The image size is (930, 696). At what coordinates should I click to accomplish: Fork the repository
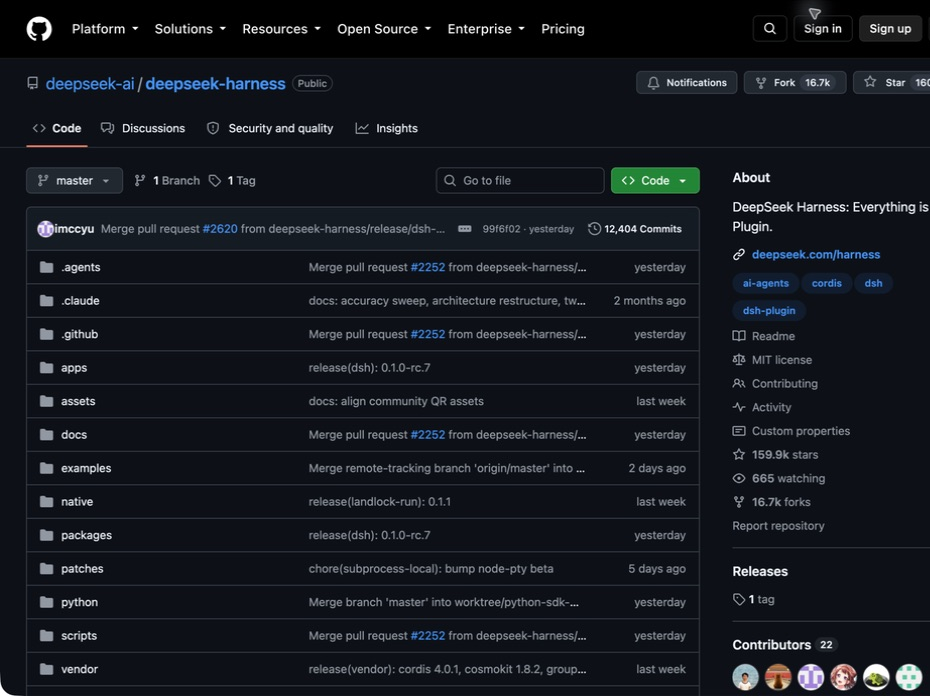click(795, 83)
